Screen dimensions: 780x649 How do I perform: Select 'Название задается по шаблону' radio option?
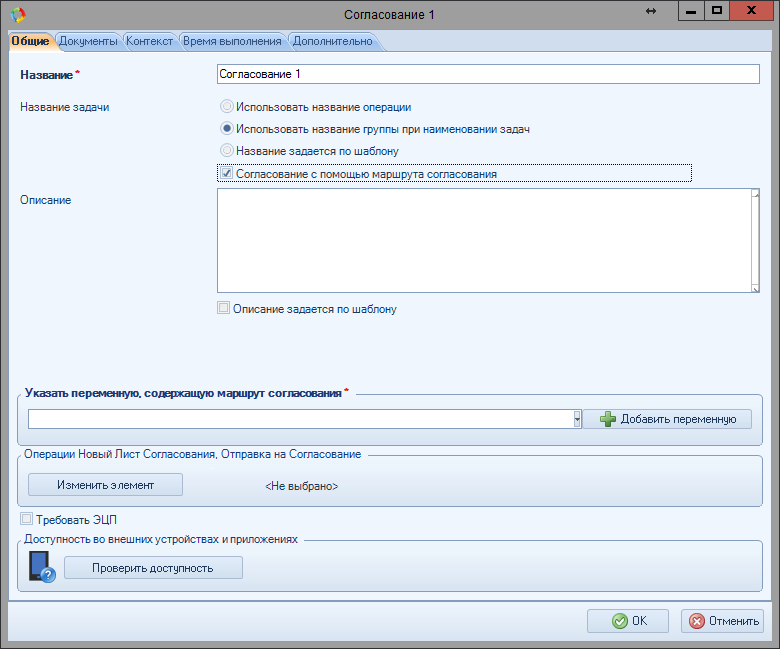tap(227, 151)
